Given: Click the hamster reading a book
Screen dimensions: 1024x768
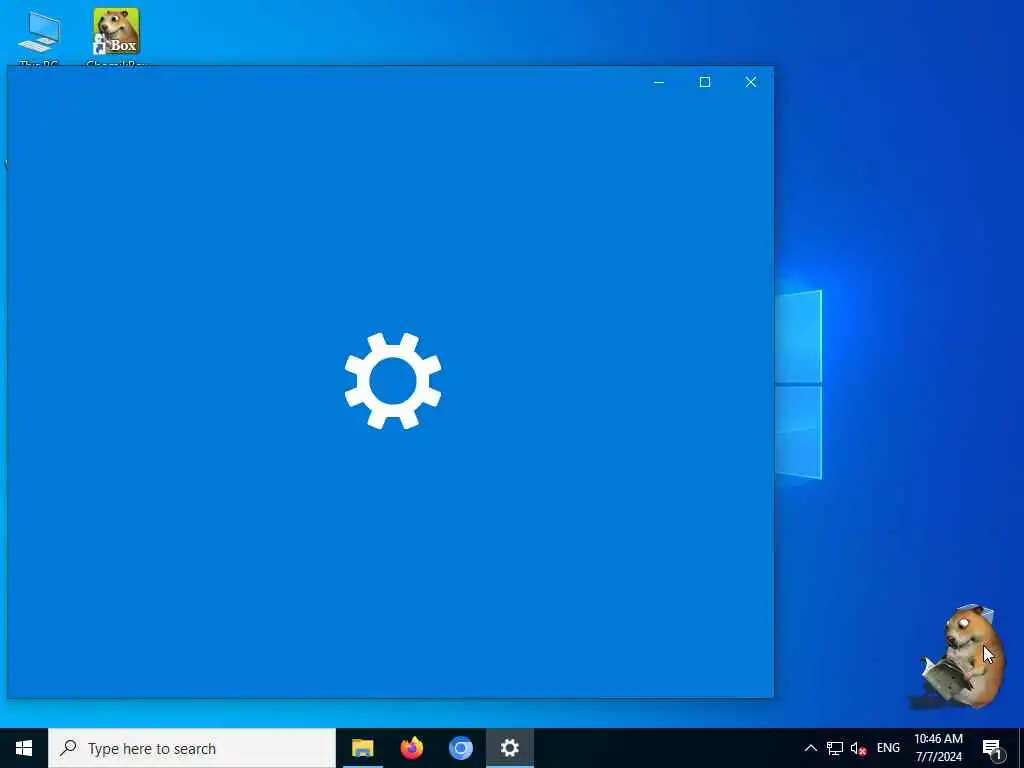Looking at the screenshot, I should [956, 657].
